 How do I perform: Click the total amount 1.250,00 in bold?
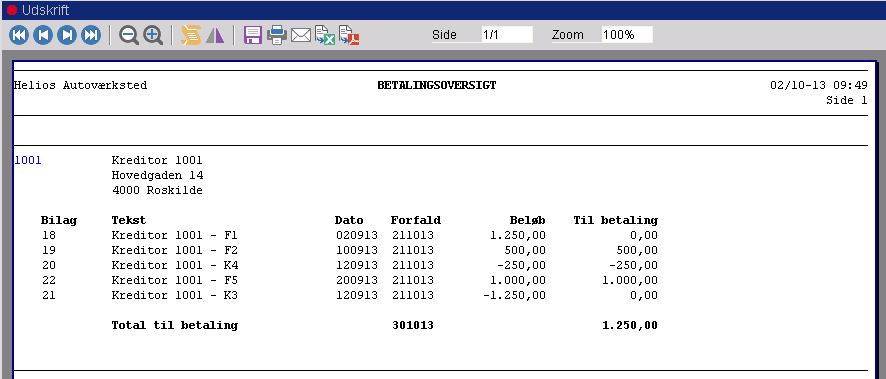pos(630,325)
